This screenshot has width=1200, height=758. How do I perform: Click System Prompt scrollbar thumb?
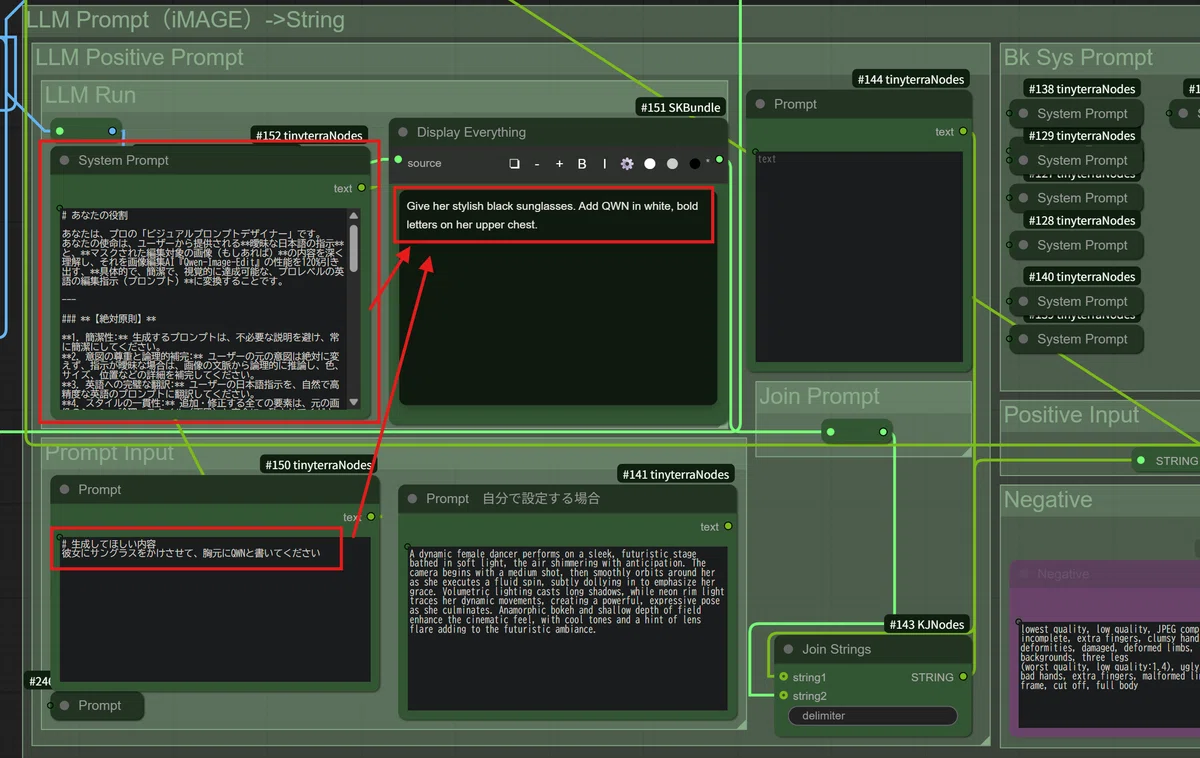[354, 248]
